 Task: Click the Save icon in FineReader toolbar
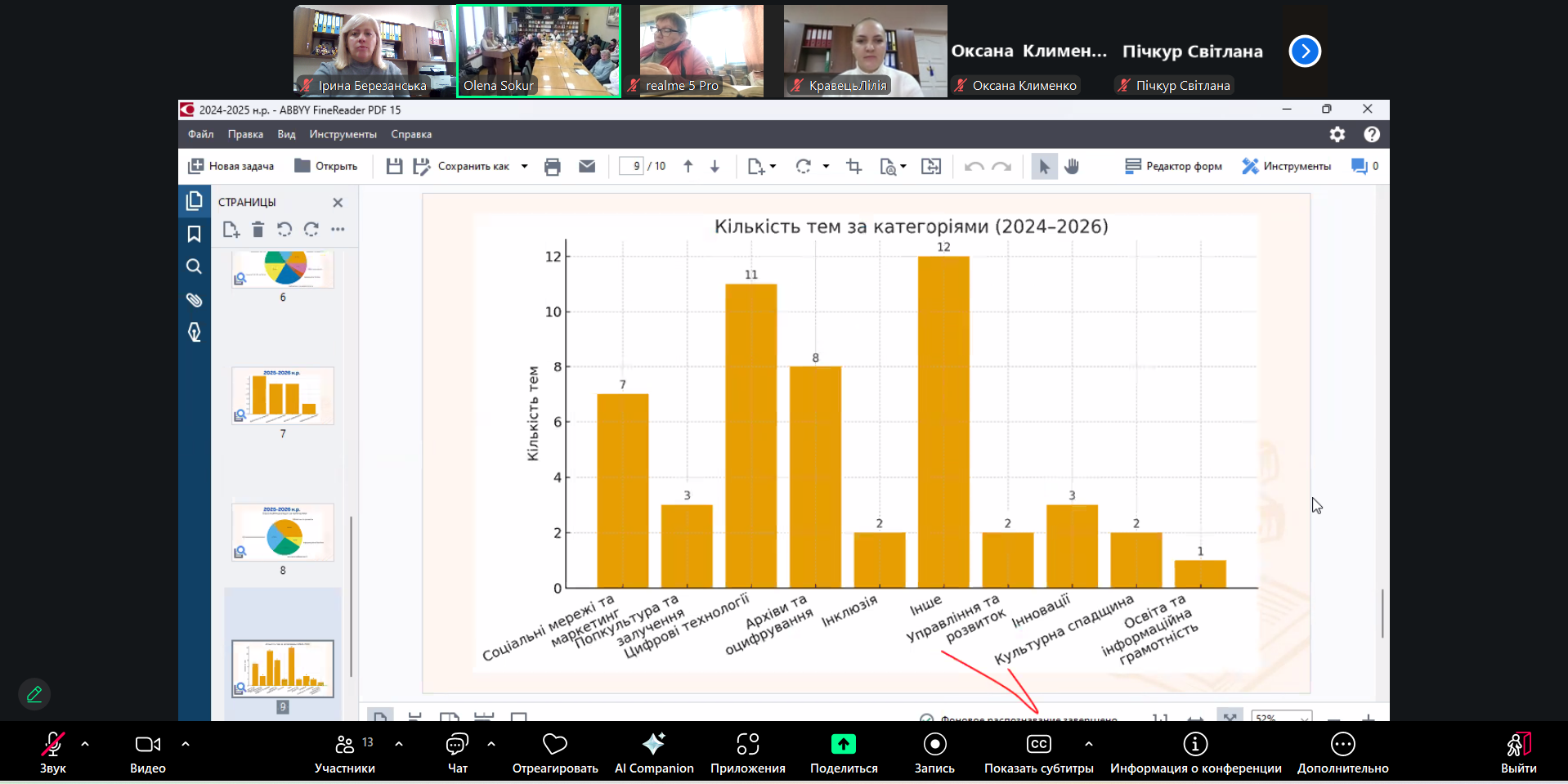[x=394, y=167]
